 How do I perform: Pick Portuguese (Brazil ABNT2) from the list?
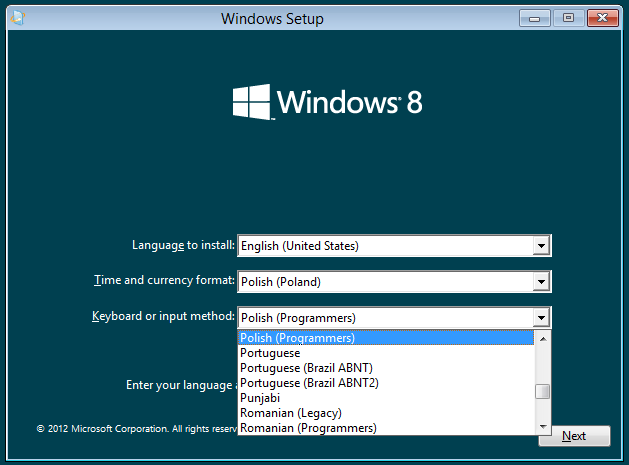[x=309, y=383]
